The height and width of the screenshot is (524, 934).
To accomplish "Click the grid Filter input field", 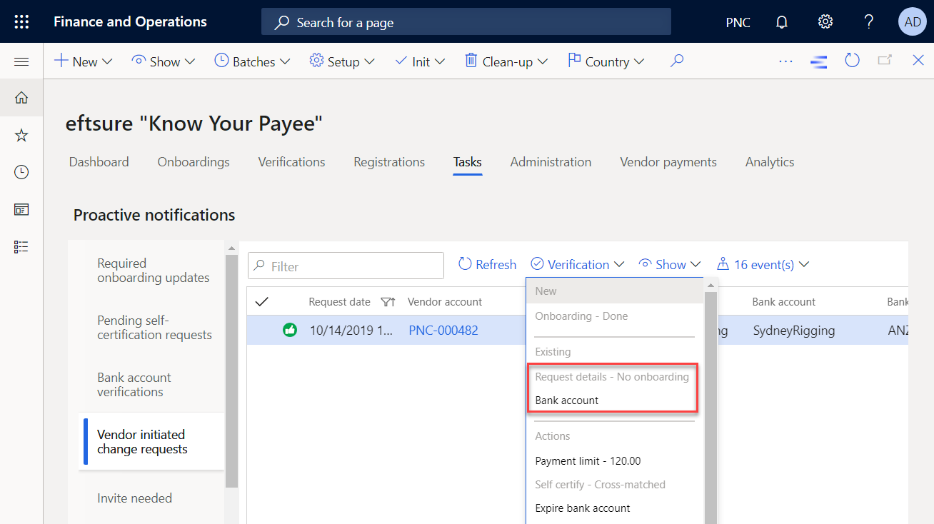I will pyautogui.click(x=346, y=266).
